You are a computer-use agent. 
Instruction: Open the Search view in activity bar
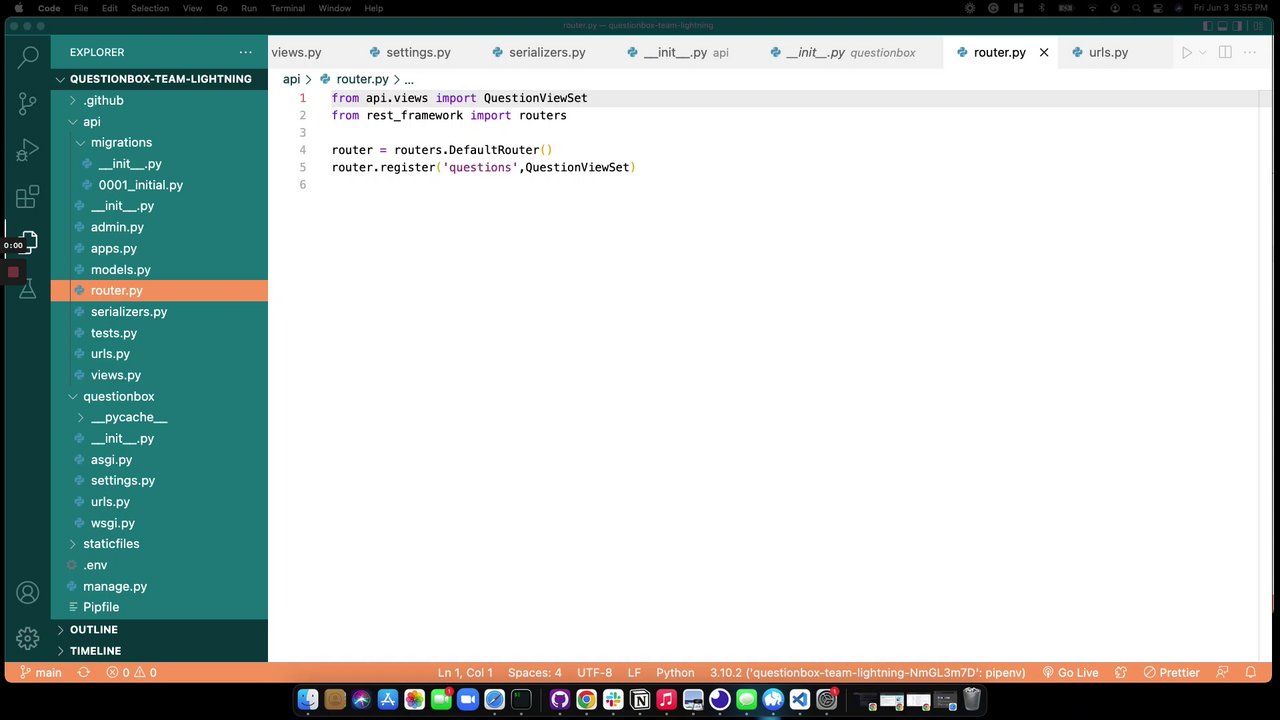(x=28, y=57)
